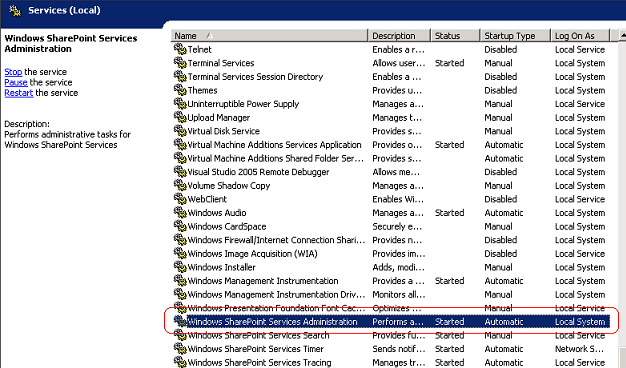The height and width of the screenshot is (368, 626).
Task: Click the gear icon beside Upload Manager
Action: [x=180, y=117]
